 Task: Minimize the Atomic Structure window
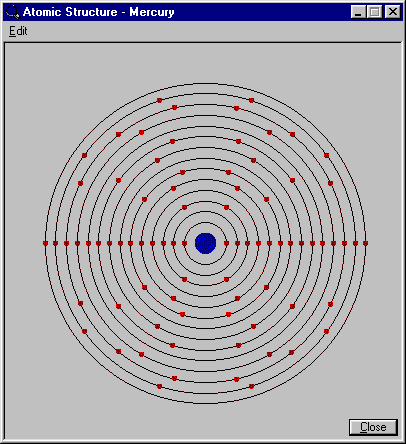coord(358,12)
